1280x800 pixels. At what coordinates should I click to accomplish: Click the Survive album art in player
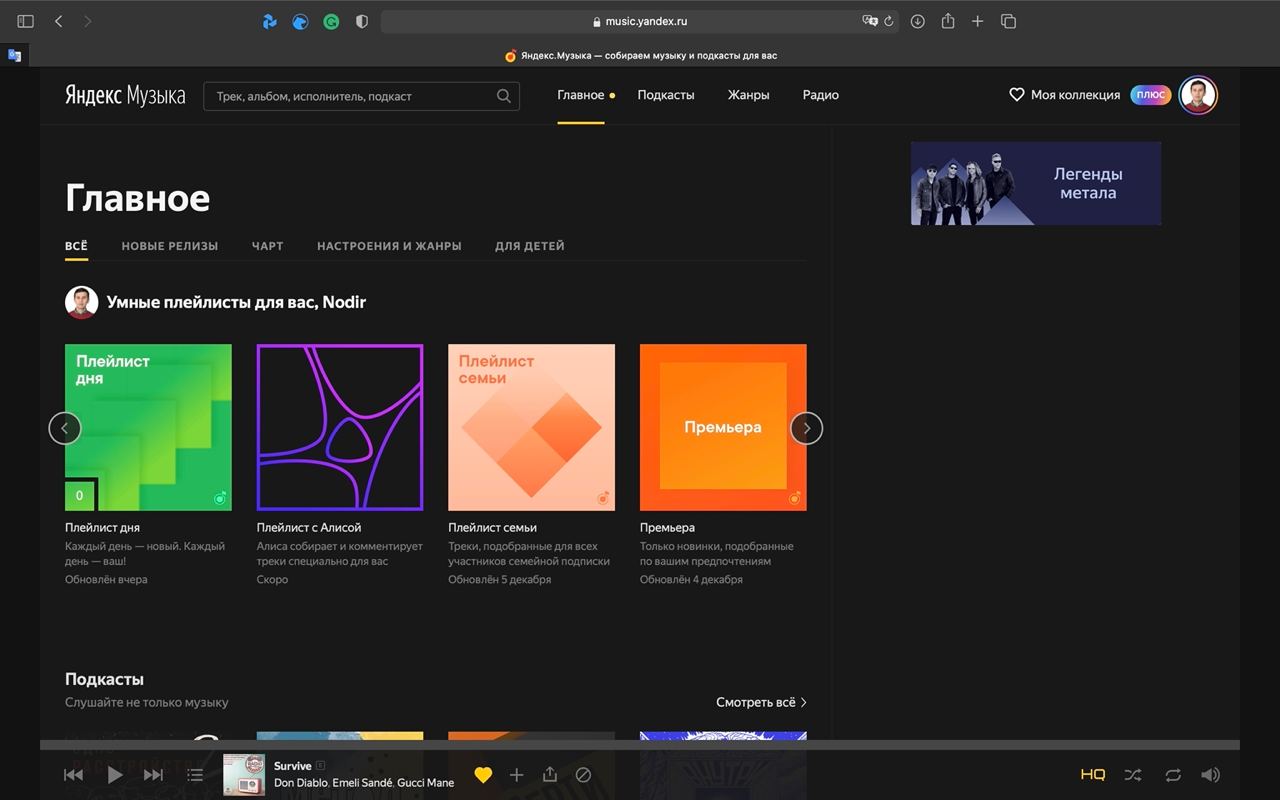(x=244, y=775)
